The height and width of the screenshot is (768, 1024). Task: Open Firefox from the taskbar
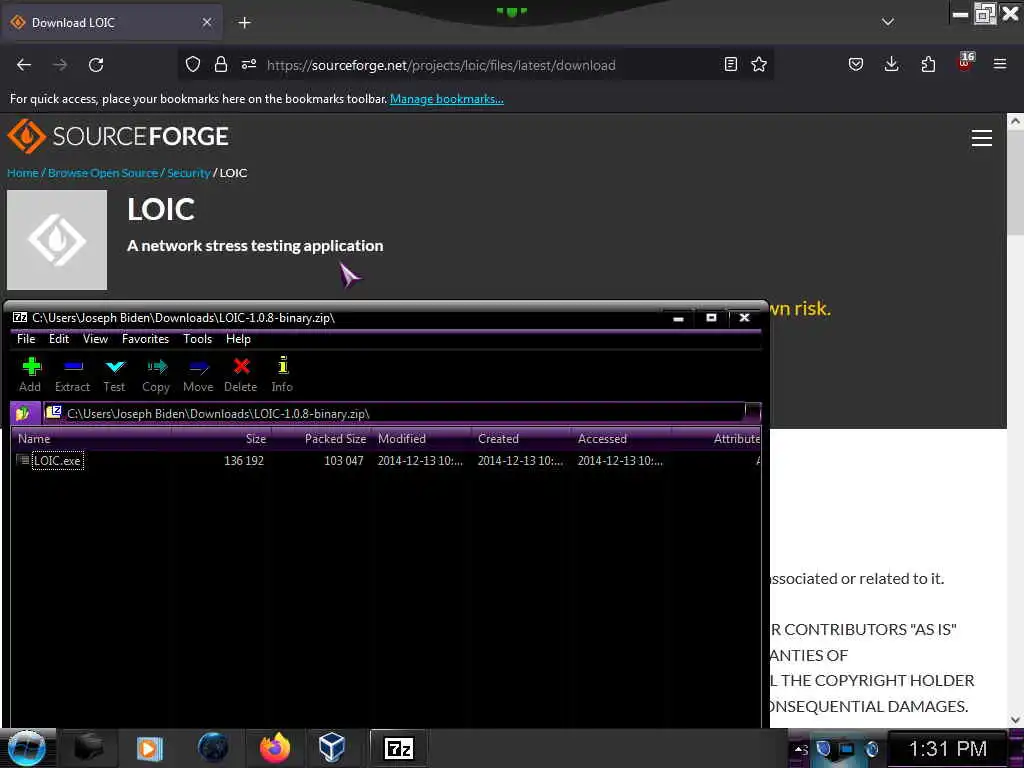tap(275, 748)
